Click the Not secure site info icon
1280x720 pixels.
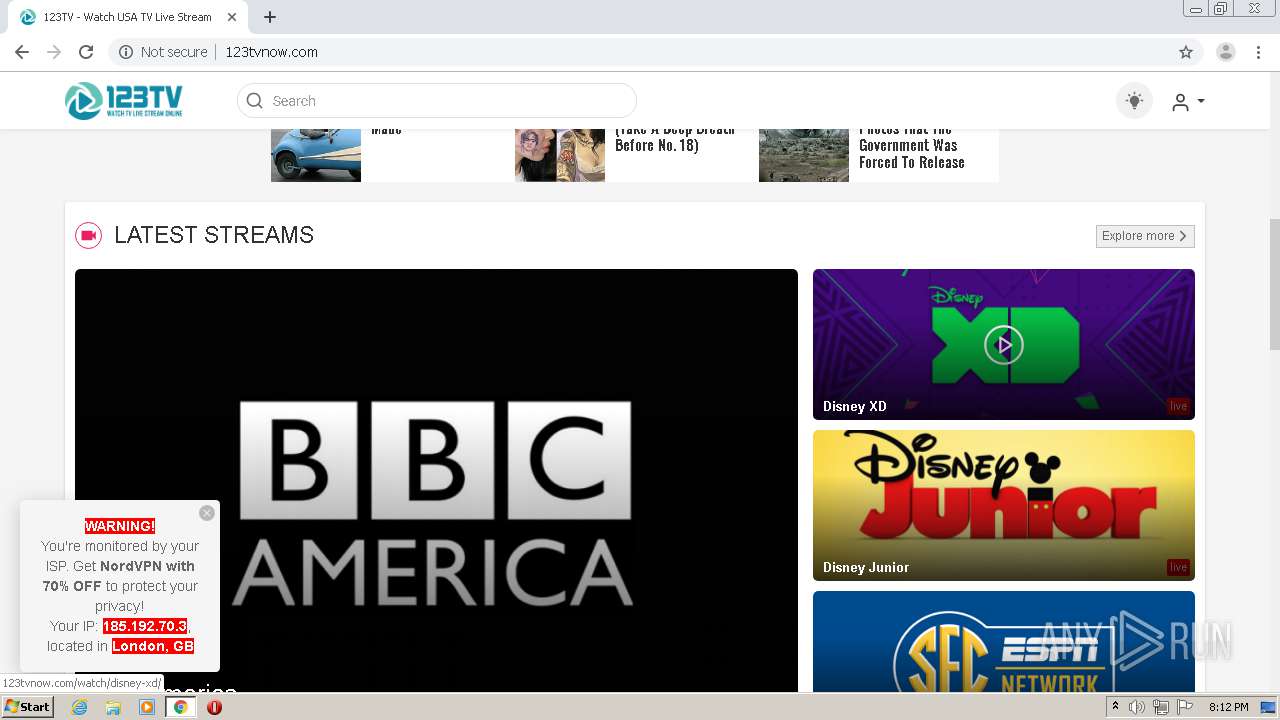click(126, 52)
